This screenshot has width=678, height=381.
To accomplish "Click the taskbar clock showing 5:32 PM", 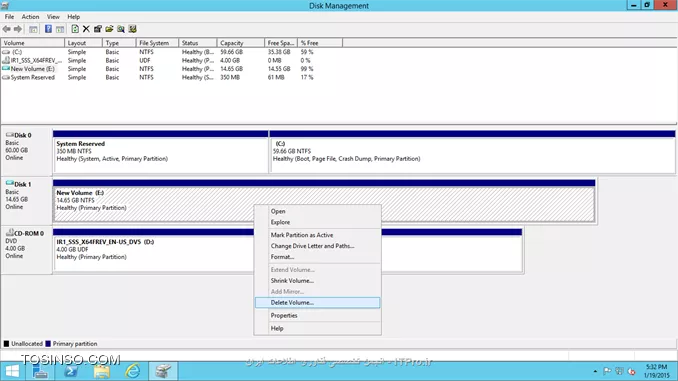I will (656, 371).
